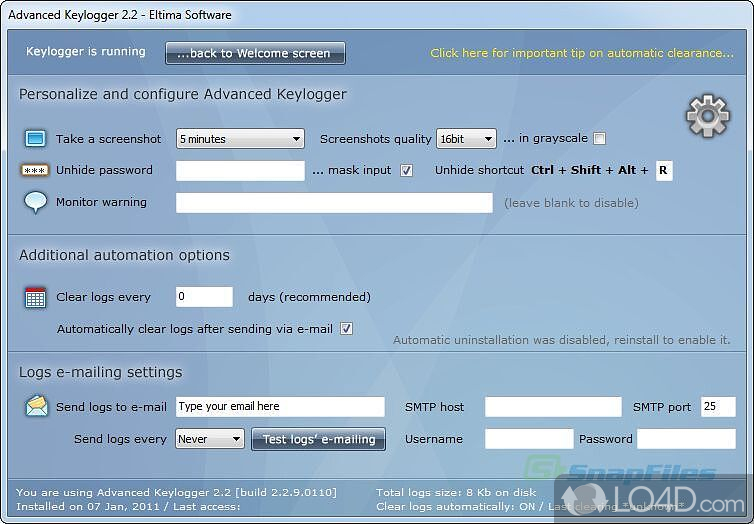Click the SMTP port field showing 25
Viewport: 754px width, 524px height.
(x=718, y=407)
